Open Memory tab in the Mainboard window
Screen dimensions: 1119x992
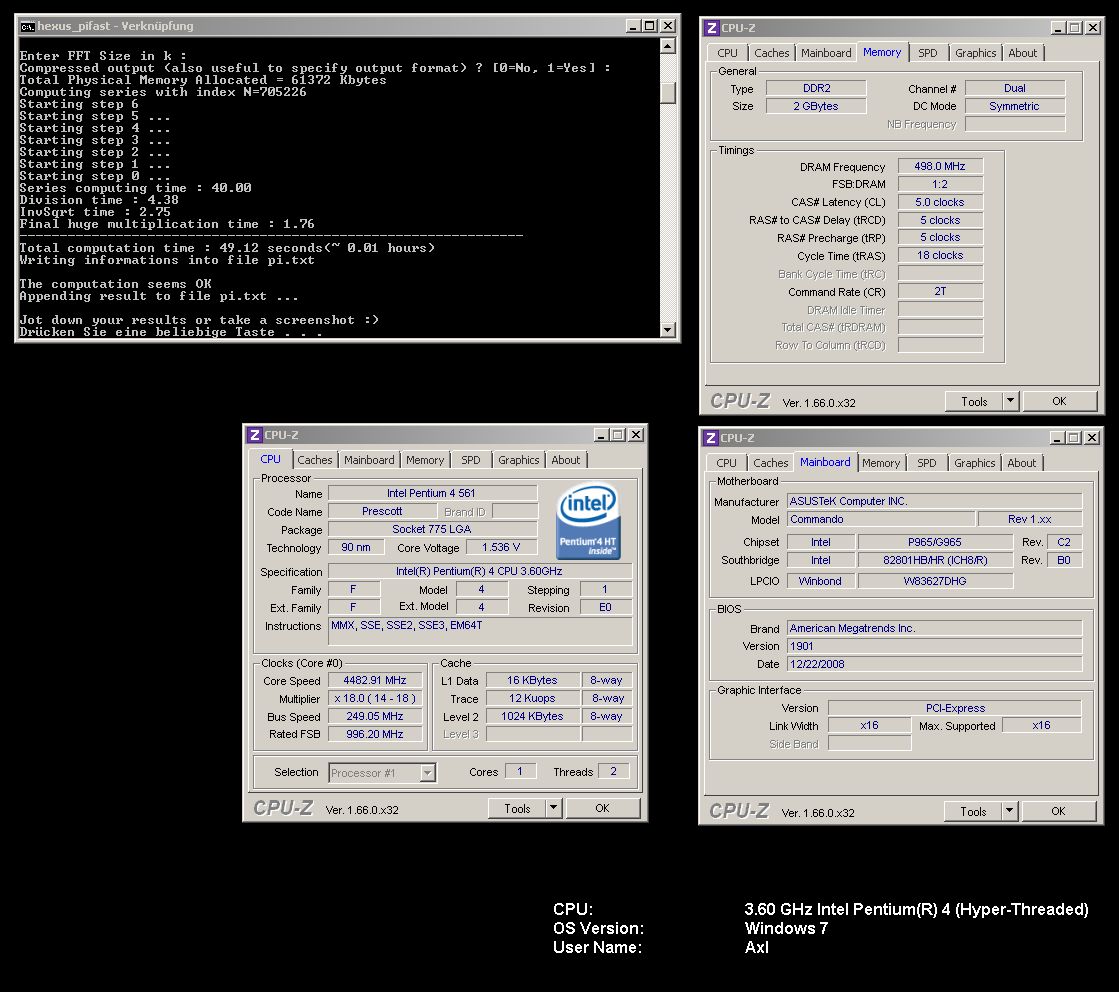click(881, 463)
